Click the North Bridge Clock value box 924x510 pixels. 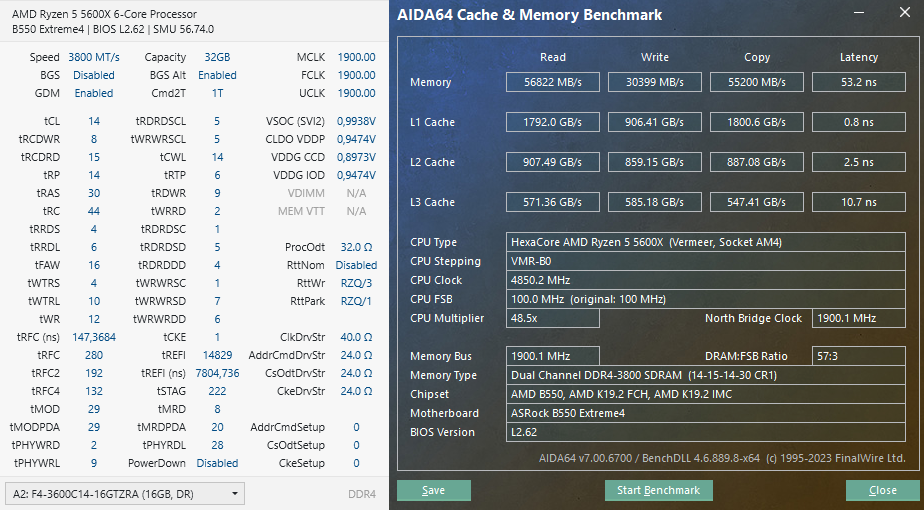[x=858, y=318]
